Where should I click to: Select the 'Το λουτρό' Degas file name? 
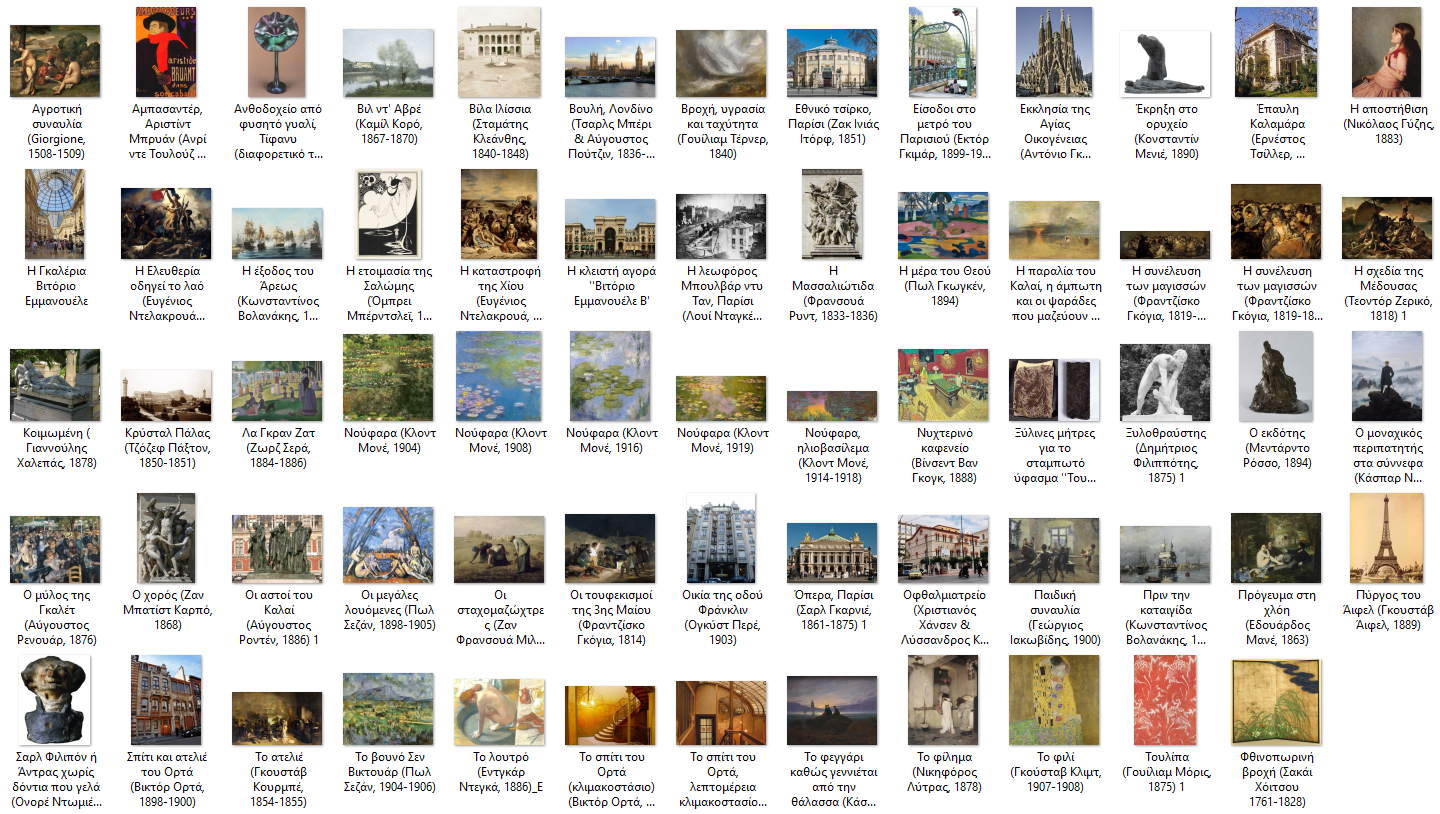coord(500,773)
